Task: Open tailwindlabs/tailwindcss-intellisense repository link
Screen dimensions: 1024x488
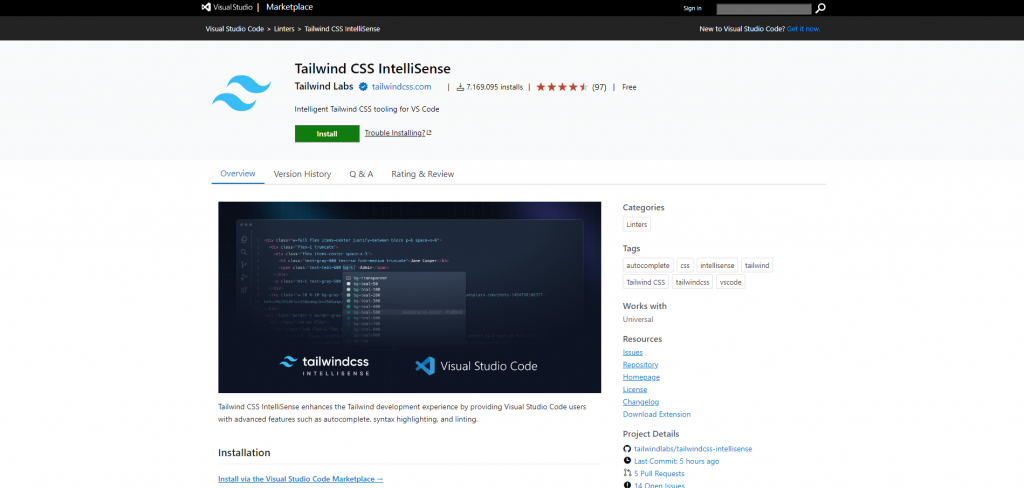Action: pyautogui.click(x=693, y=449)
